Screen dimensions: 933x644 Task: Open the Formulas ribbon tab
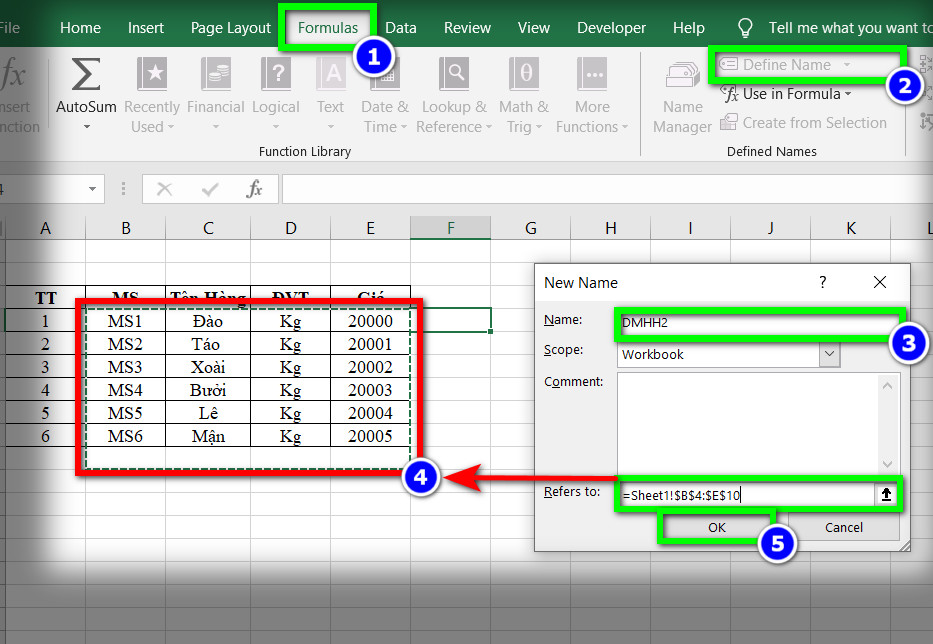coord(328,27)
